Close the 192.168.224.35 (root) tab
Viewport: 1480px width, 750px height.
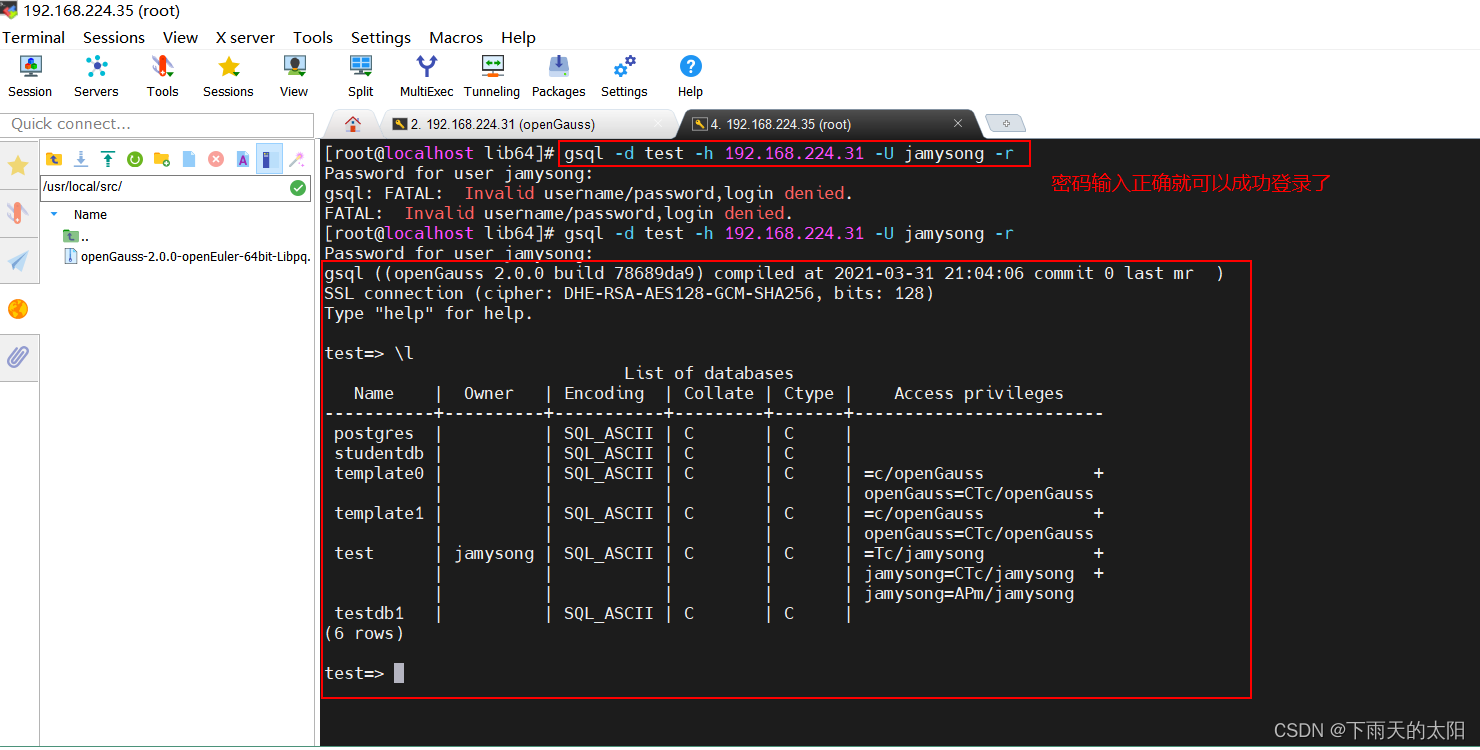(958, 124)
